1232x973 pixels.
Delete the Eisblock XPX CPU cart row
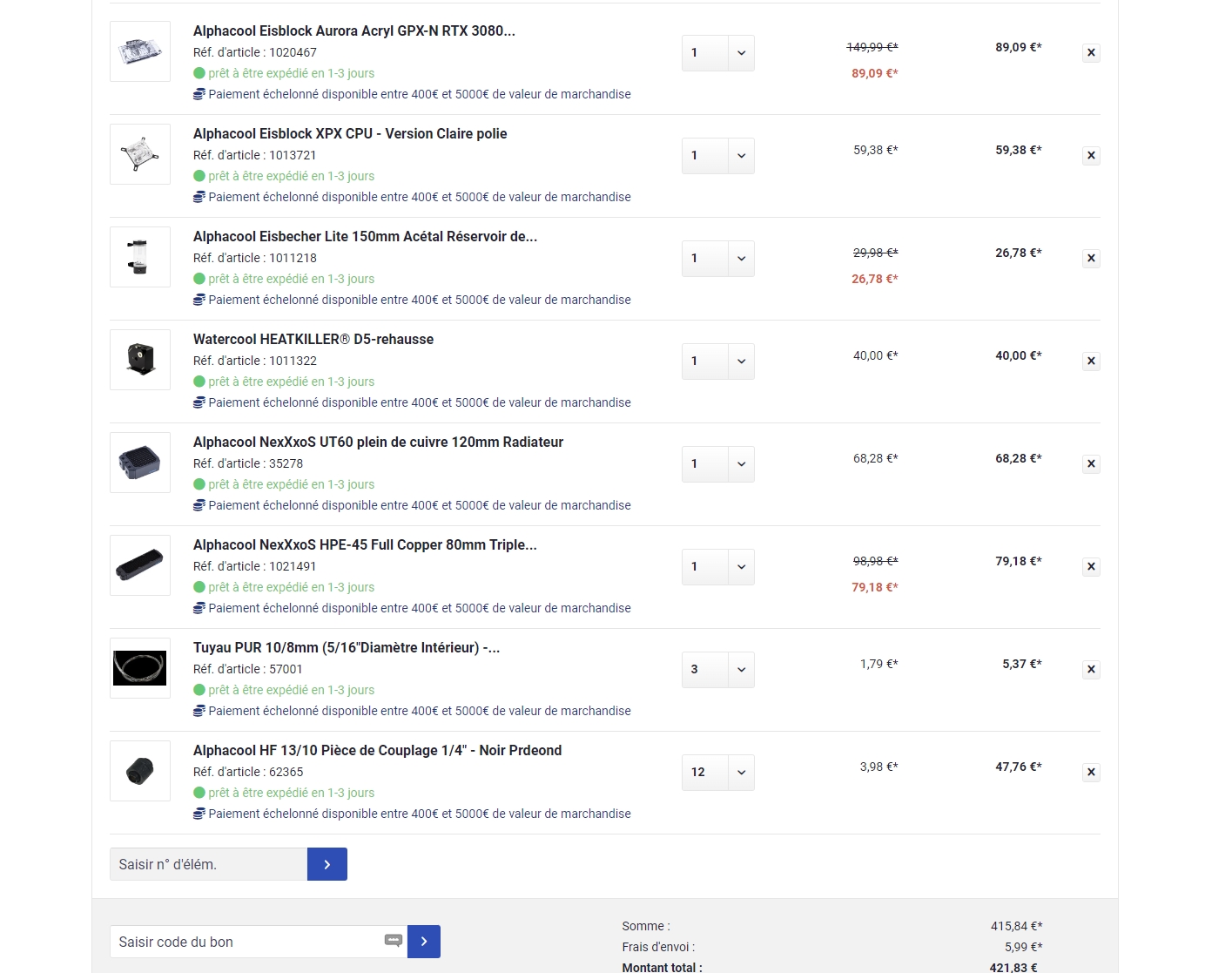tap(1091, 156)
